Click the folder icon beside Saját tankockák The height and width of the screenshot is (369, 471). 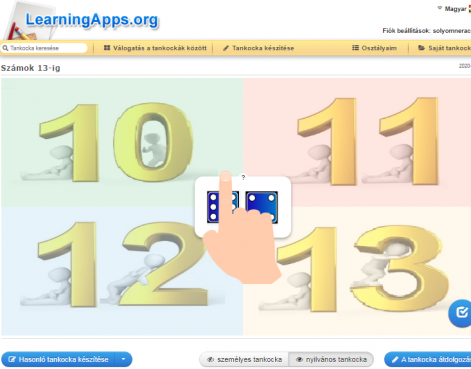tap(421, 48)
